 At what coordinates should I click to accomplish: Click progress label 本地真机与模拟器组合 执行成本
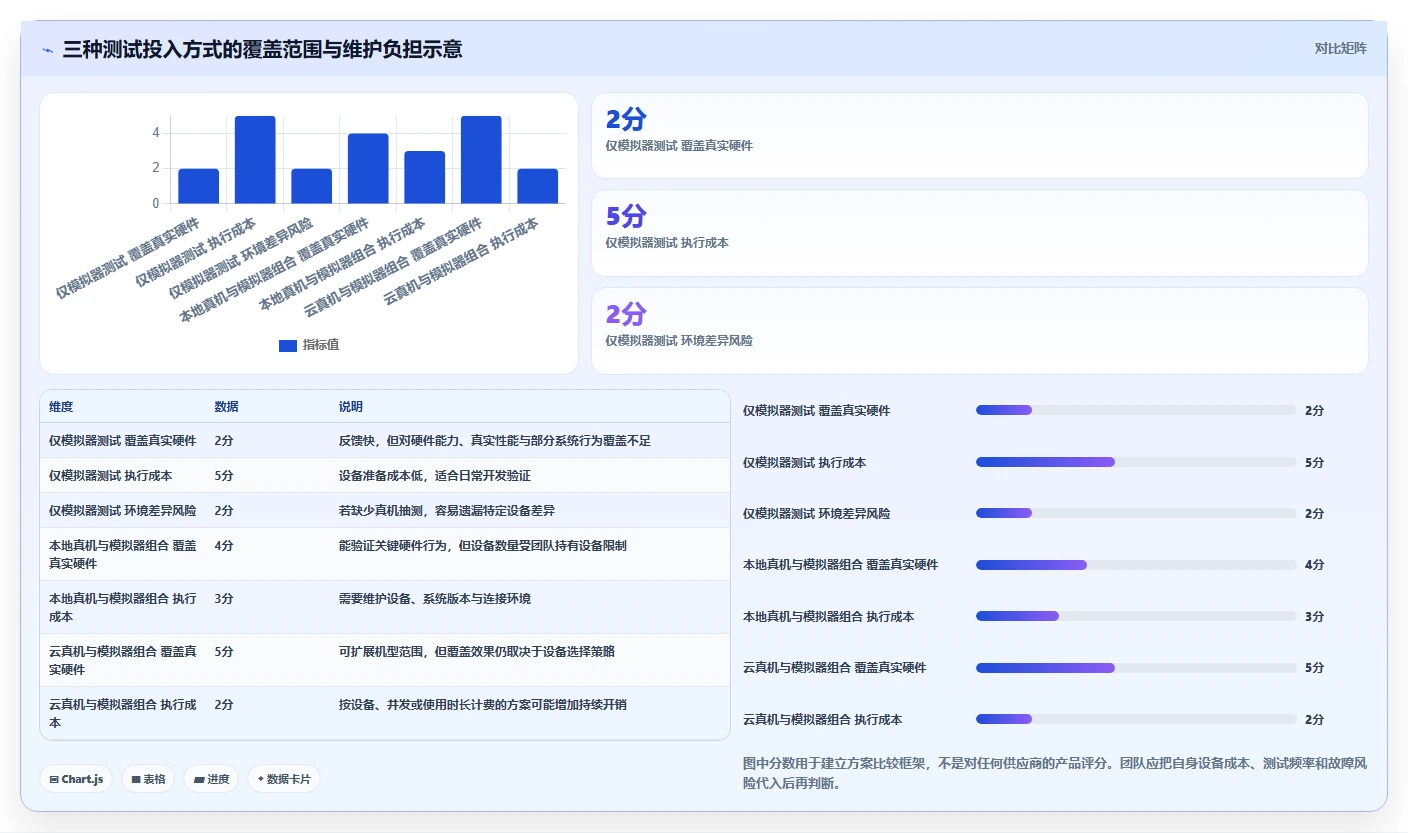[828, 617]
